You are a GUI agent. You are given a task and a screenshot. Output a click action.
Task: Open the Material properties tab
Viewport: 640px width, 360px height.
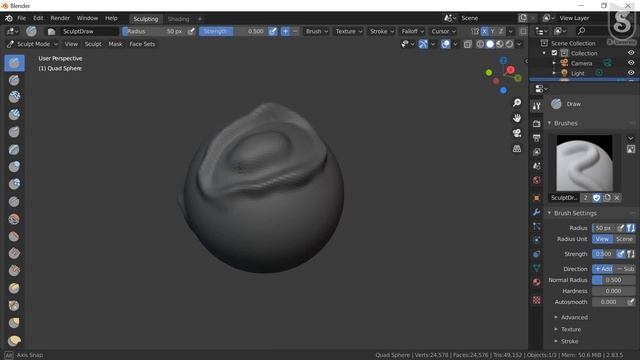(537, 282)
